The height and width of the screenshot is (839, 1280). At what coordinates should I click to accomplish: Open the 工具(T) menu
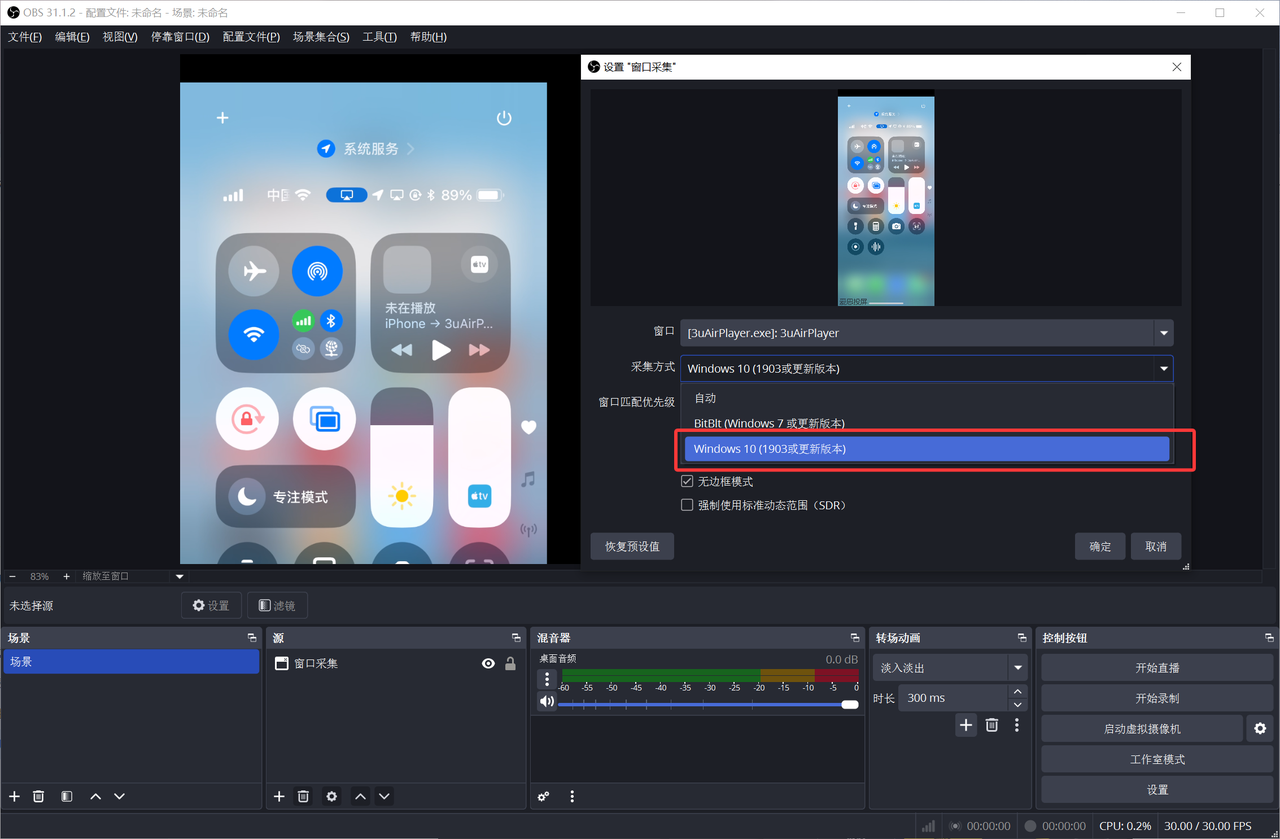tap(380, 37)
